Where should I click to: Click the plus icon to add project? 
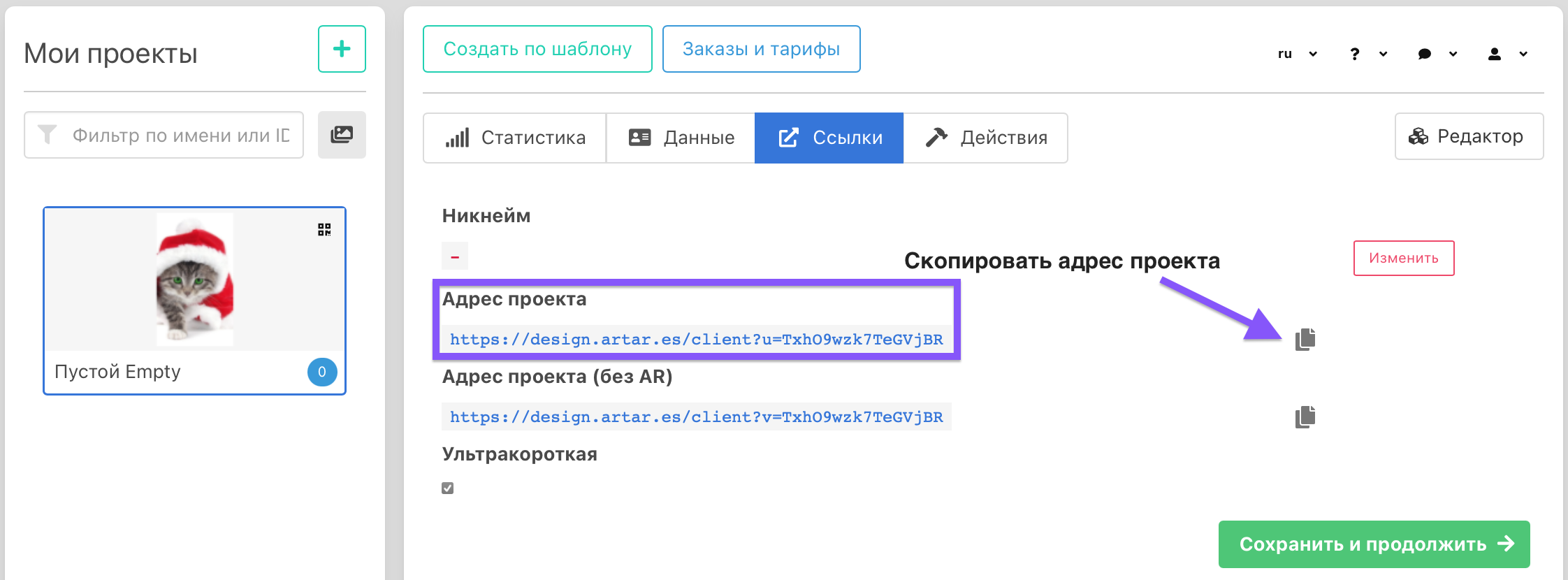click(342, 49)
